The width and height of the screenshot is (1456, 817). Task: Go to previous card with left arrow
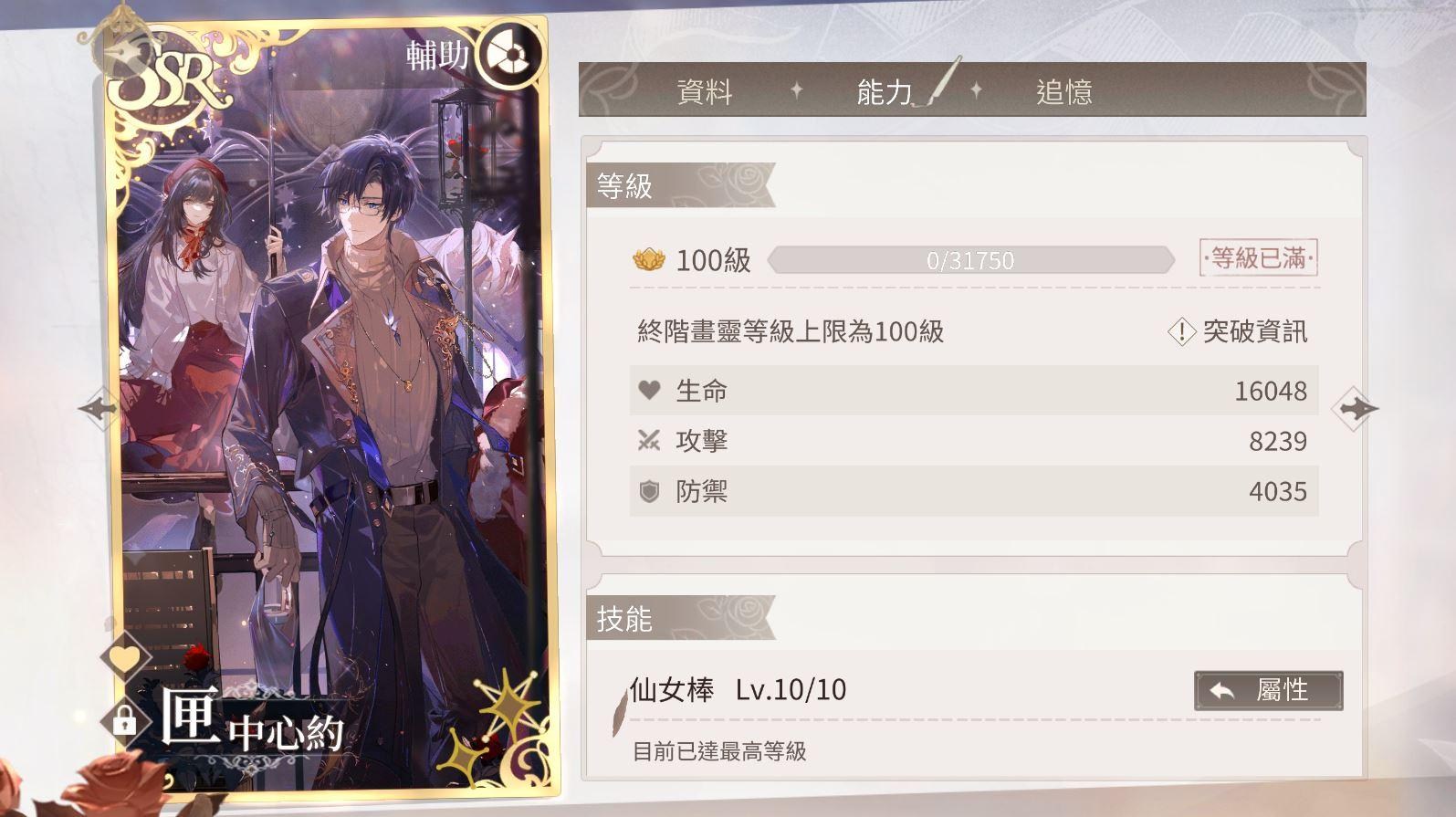[98, 407]
